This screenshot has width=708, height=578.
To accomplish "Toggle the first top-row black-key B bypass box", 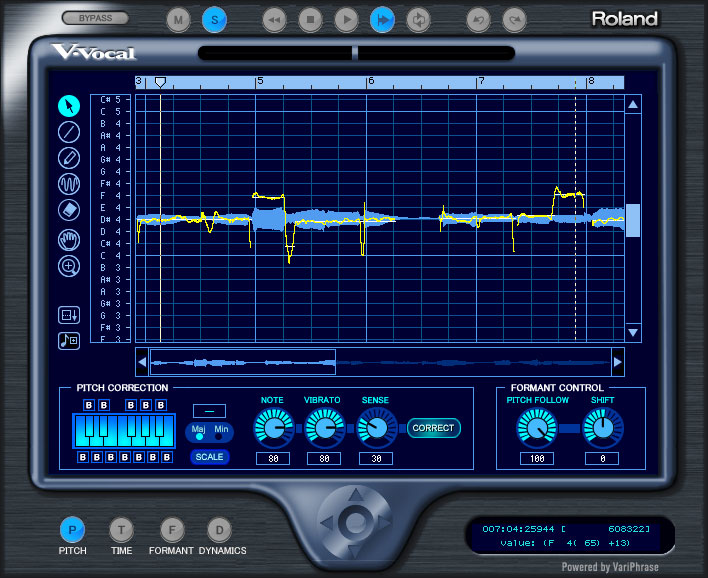I will 89,405.
